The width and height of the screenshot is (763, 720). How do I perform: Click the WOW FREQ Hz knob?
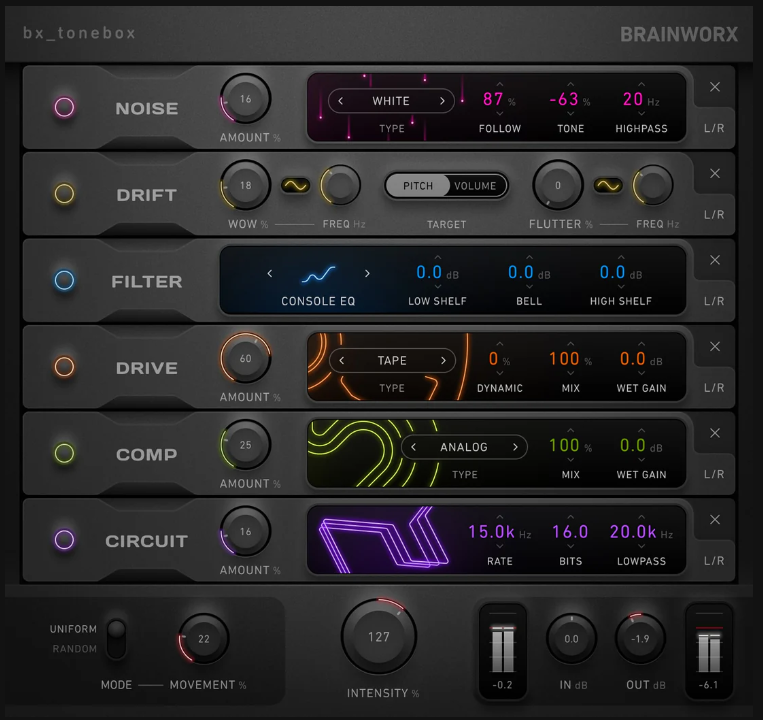[x=340, y=185]
